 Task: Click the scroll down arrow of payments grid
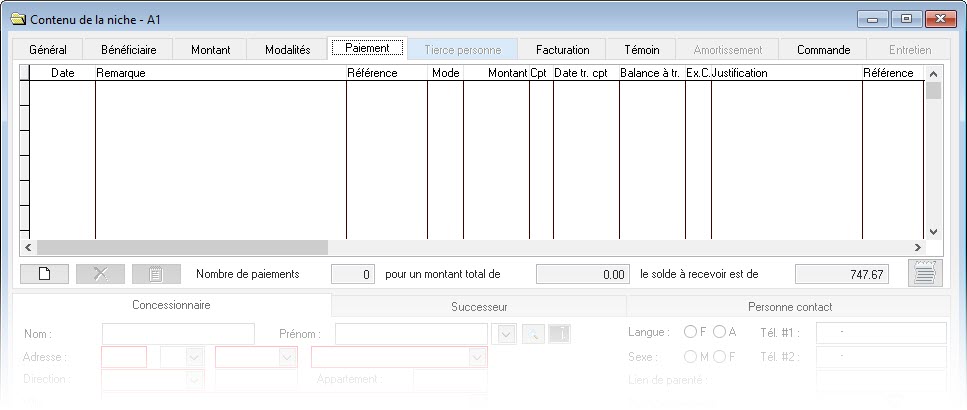pos(934,229)
